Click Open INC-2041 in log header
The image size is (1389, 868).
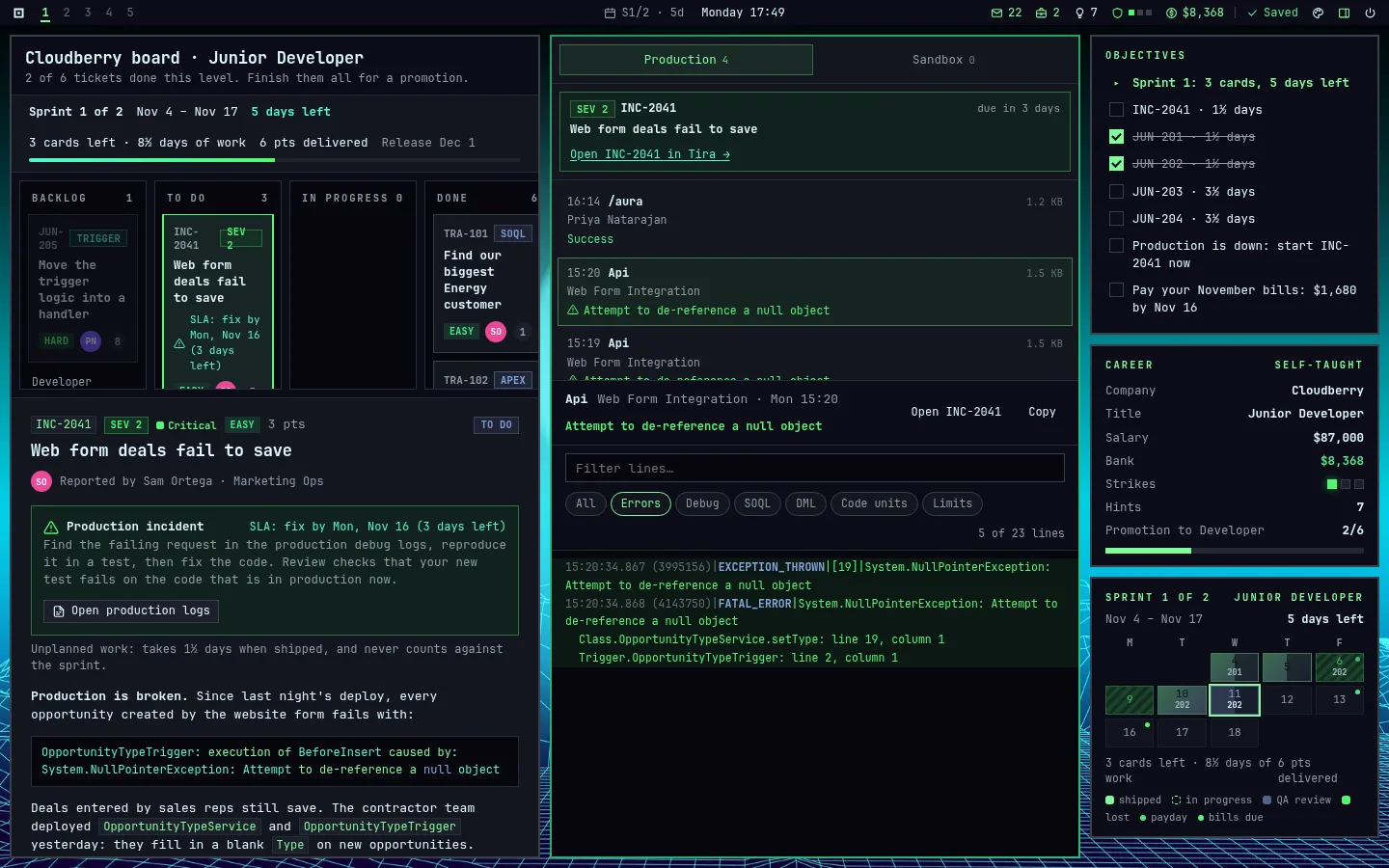click(956, 412)
